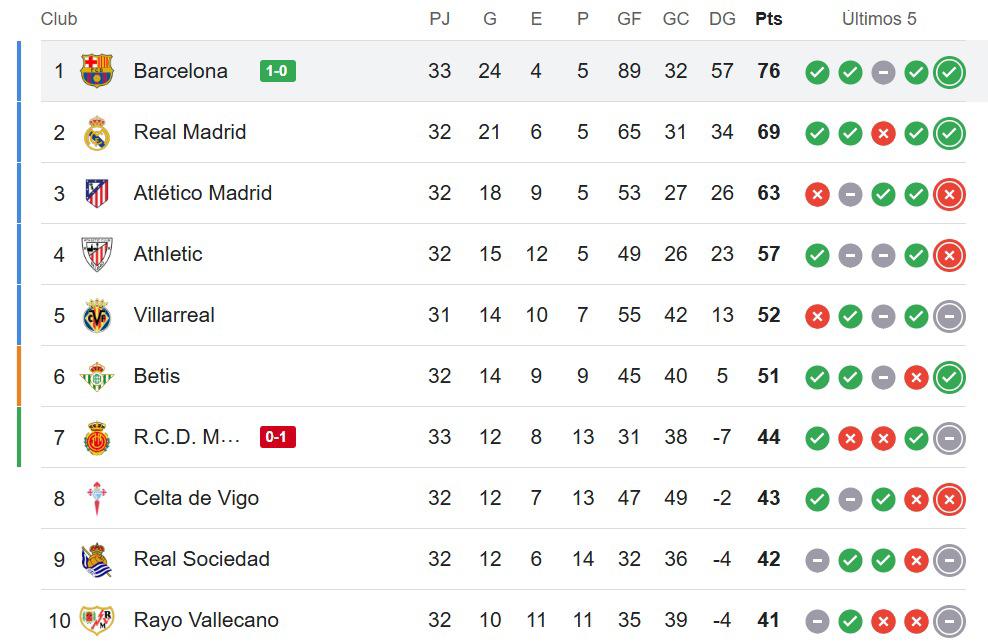Select the Rayo Vallecano club badge
This screenshot has width=988, height=643.
(x=99, y=620)
